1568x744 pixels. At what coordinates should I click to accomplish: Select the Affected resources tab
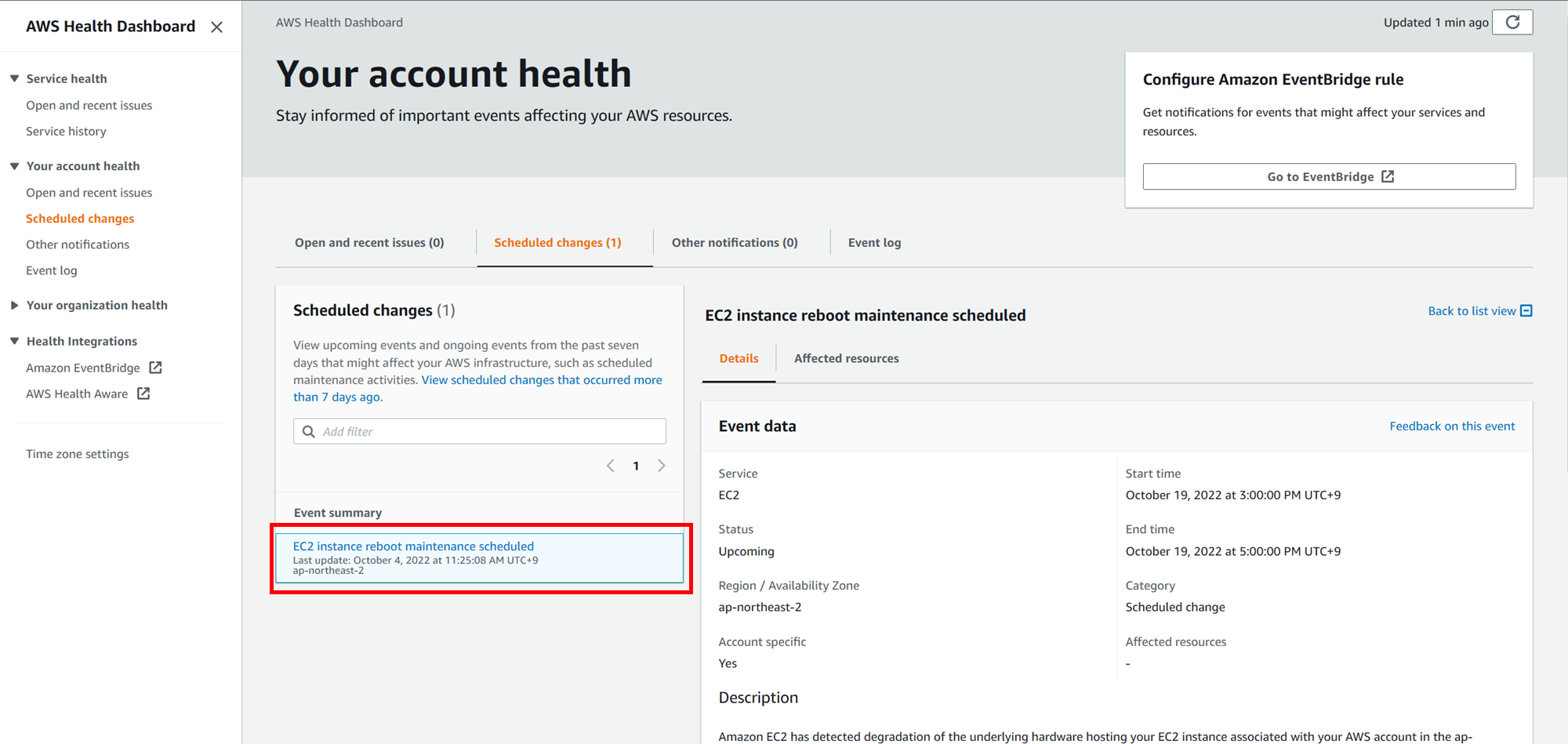coord(846,358)
